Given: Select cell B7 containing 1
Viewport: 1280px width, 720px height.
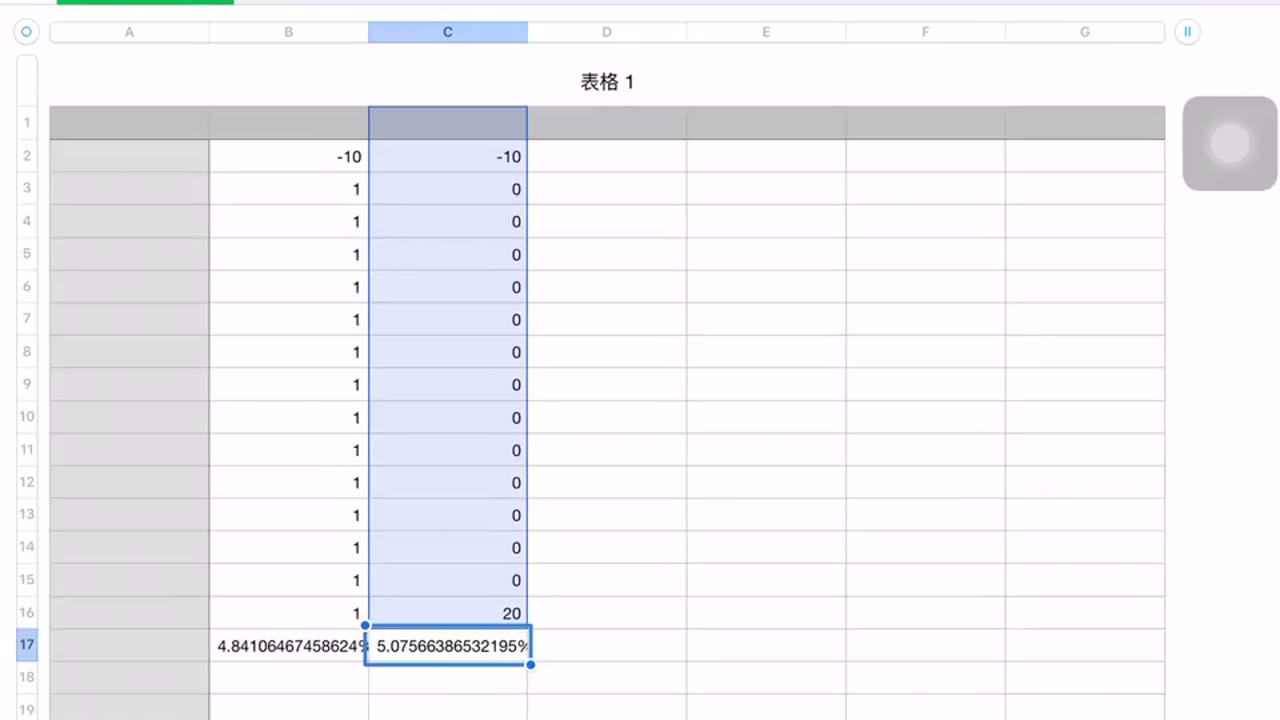Looking at the screenshot, I should [289, 319].
